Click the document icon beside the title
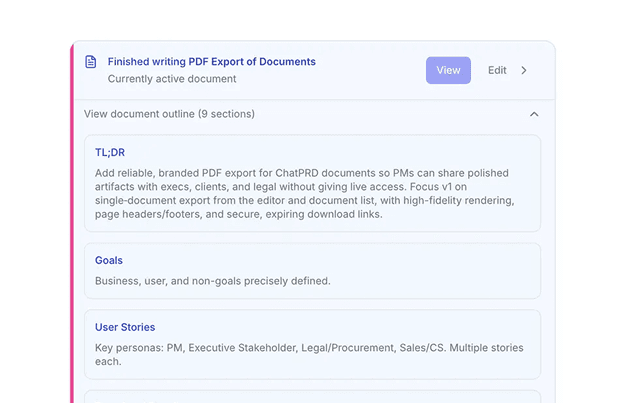This screenshot has width=624, height=403. pos(91,62)
